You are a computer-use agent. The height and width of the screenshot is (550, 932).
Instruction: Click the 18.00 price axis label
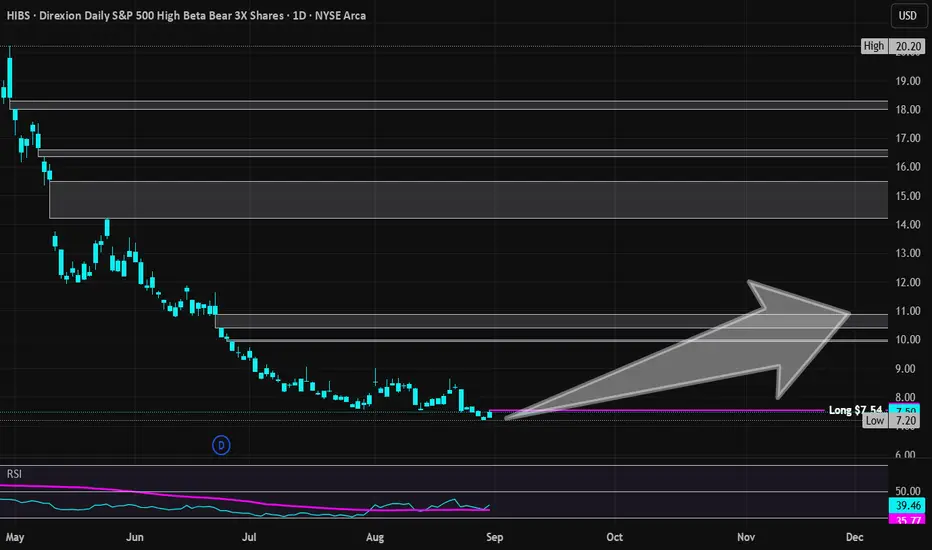908,109
